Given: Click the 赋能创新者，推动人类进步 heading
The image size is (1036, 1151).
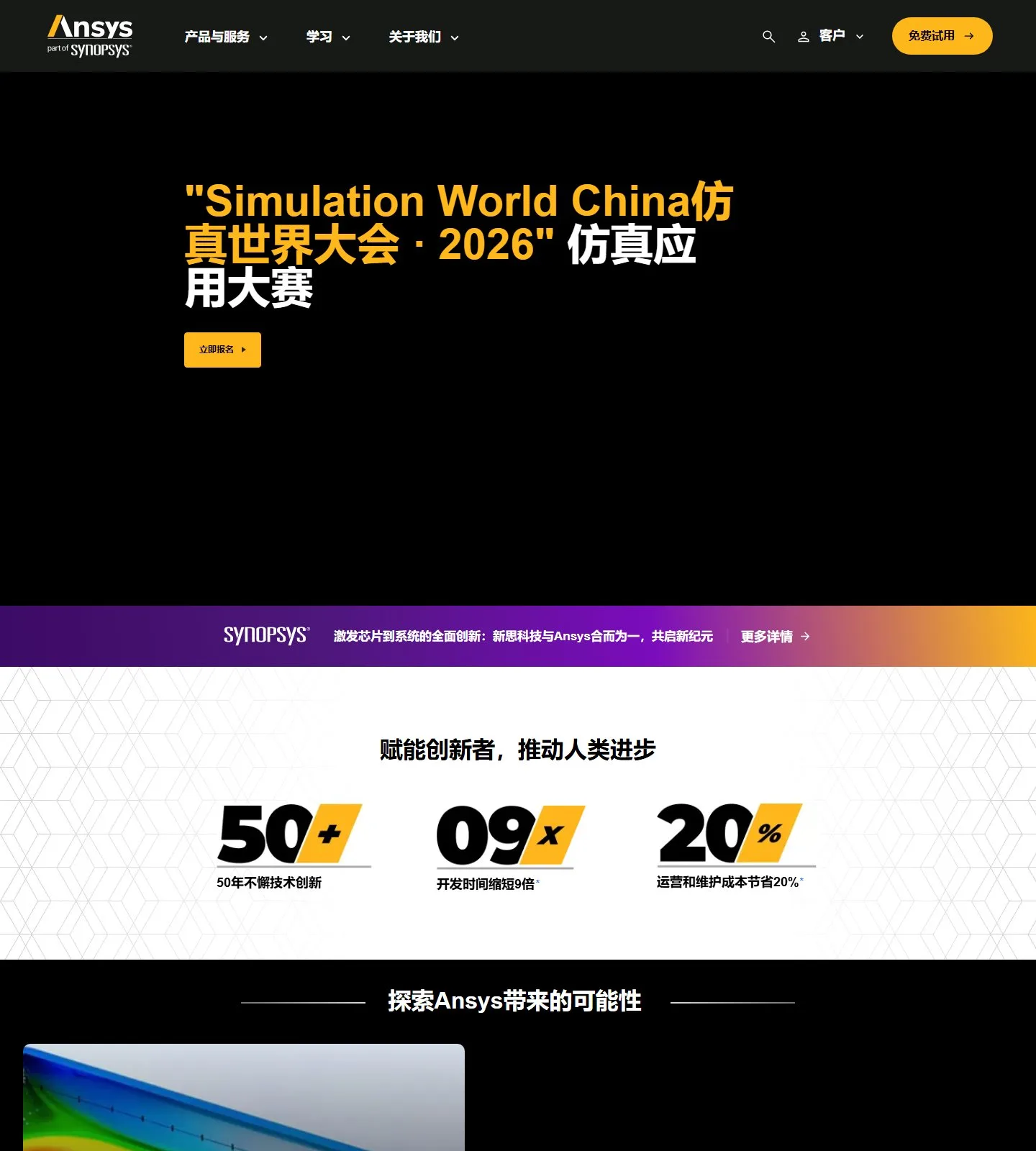Looking at the screenshot, I should point(518,750).
